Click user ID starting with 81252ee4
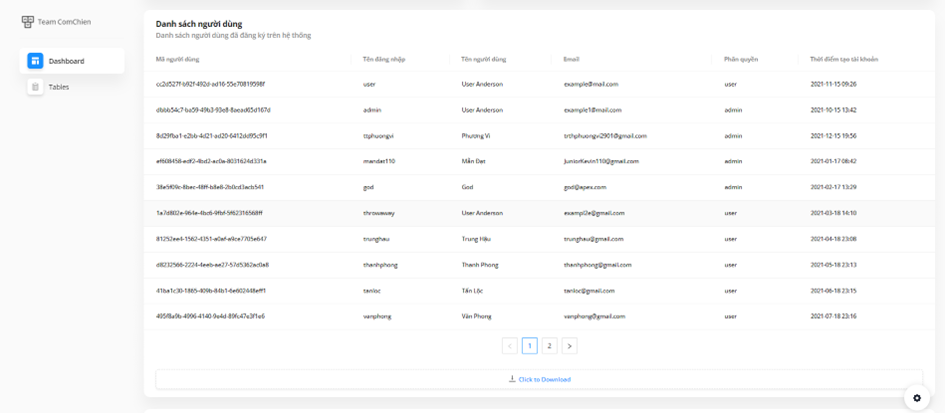 click(211, 239)
